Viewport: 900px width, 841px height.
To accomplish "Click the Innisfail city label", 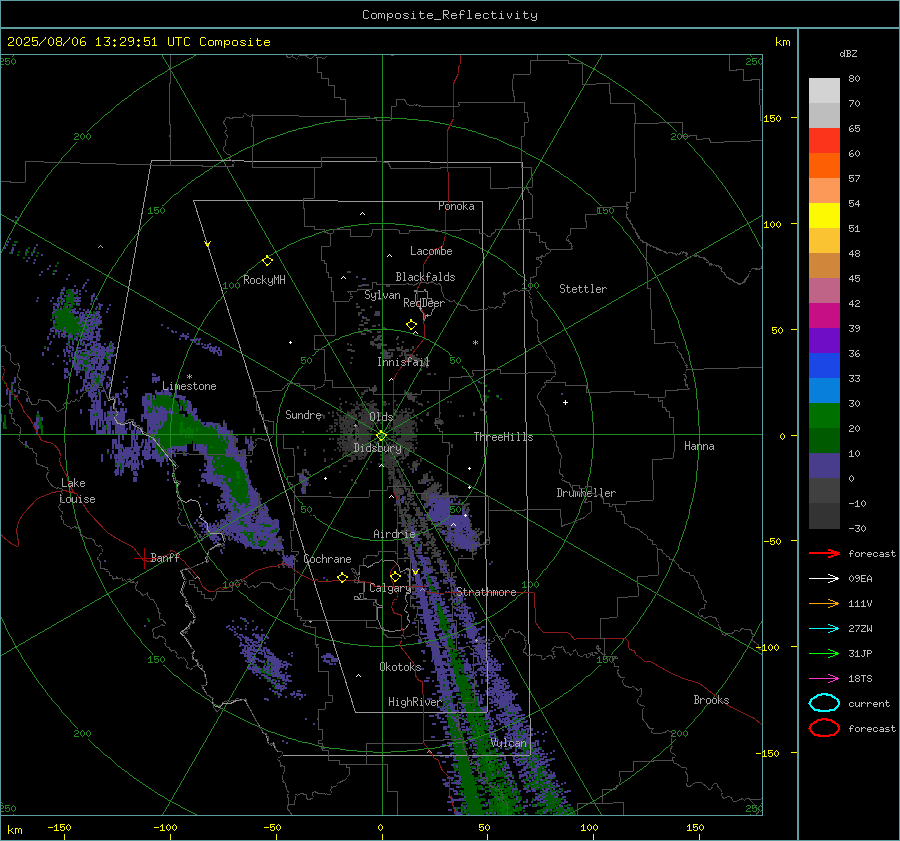I will tap(403, 362).
